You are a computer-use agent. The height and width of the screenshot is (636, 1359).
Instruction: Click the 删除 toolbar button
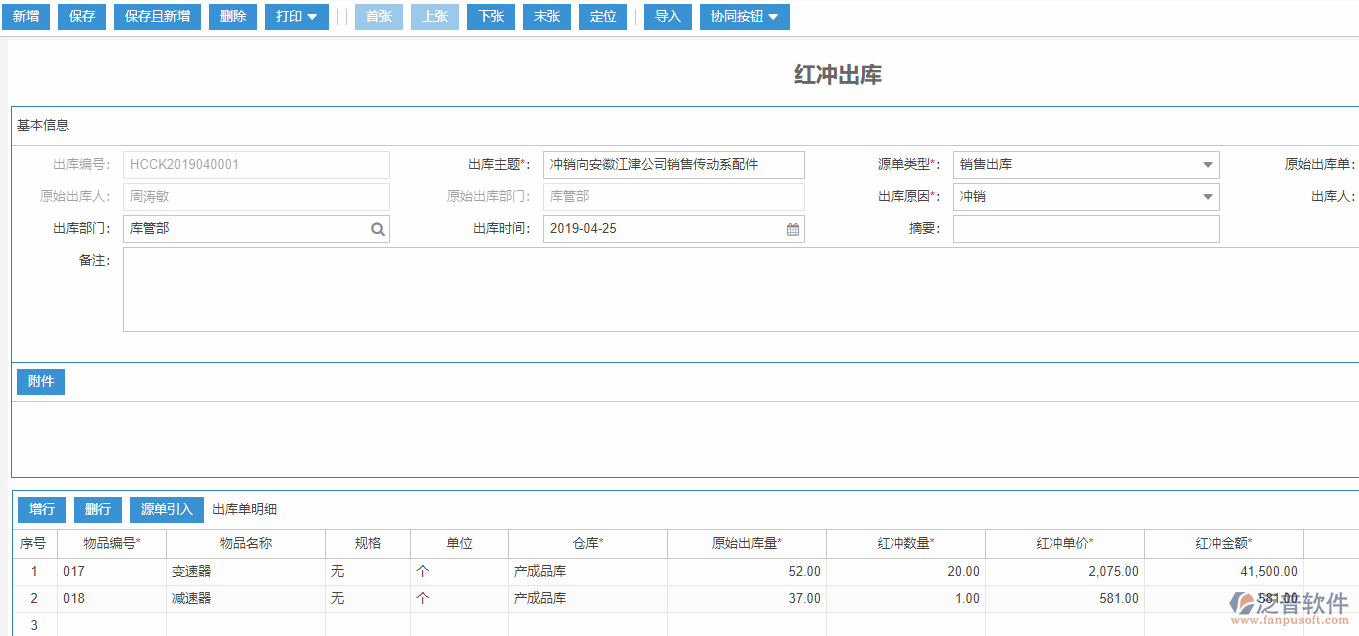pyautogui.click(x=233, y=17)
